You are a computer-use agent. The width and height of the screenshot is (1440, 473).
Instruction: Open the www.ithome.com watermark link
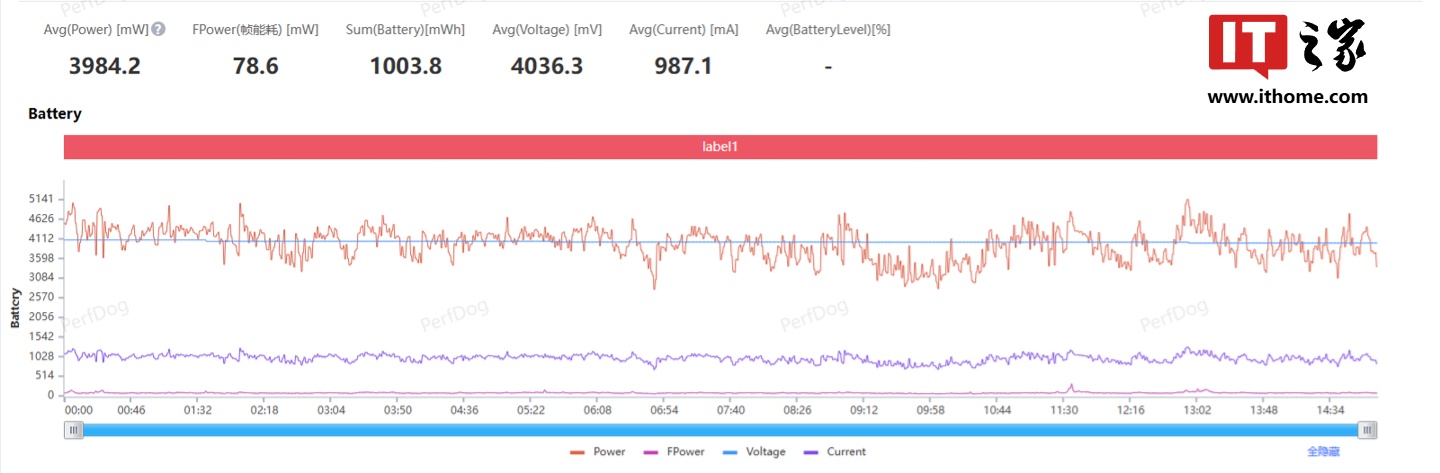tap(1287, 97)
